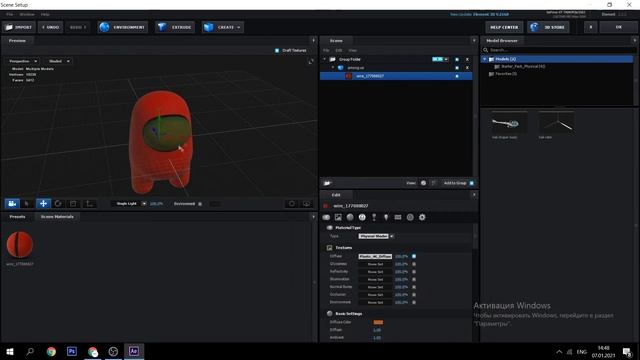This screenshot has width=640, height=360.
Task: Collapse the among us model arrow
Action: [333, 68]
